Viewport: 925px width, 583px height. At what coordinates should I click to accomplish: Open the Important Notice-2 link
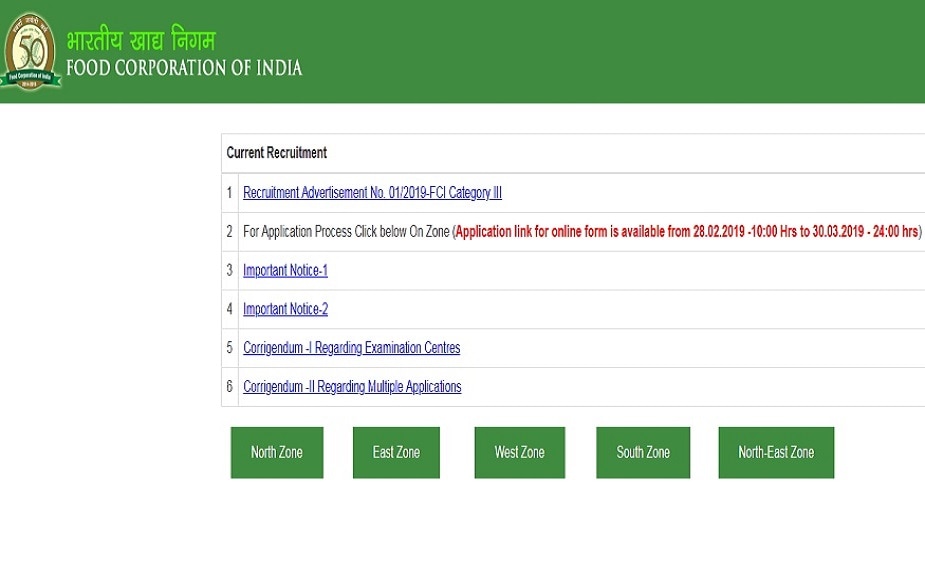click(285, 309)
